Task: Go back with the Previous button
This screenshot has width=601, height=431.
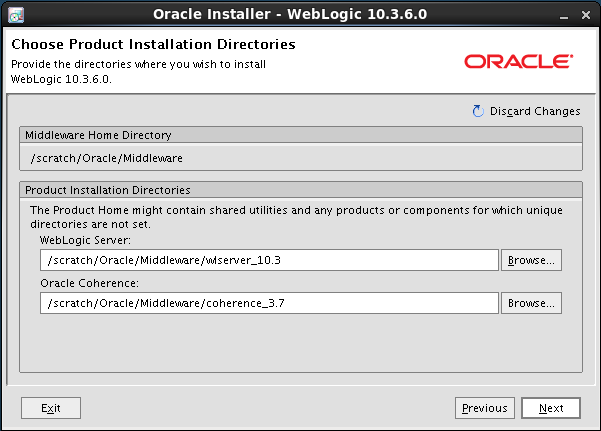Action: point(485,408)
